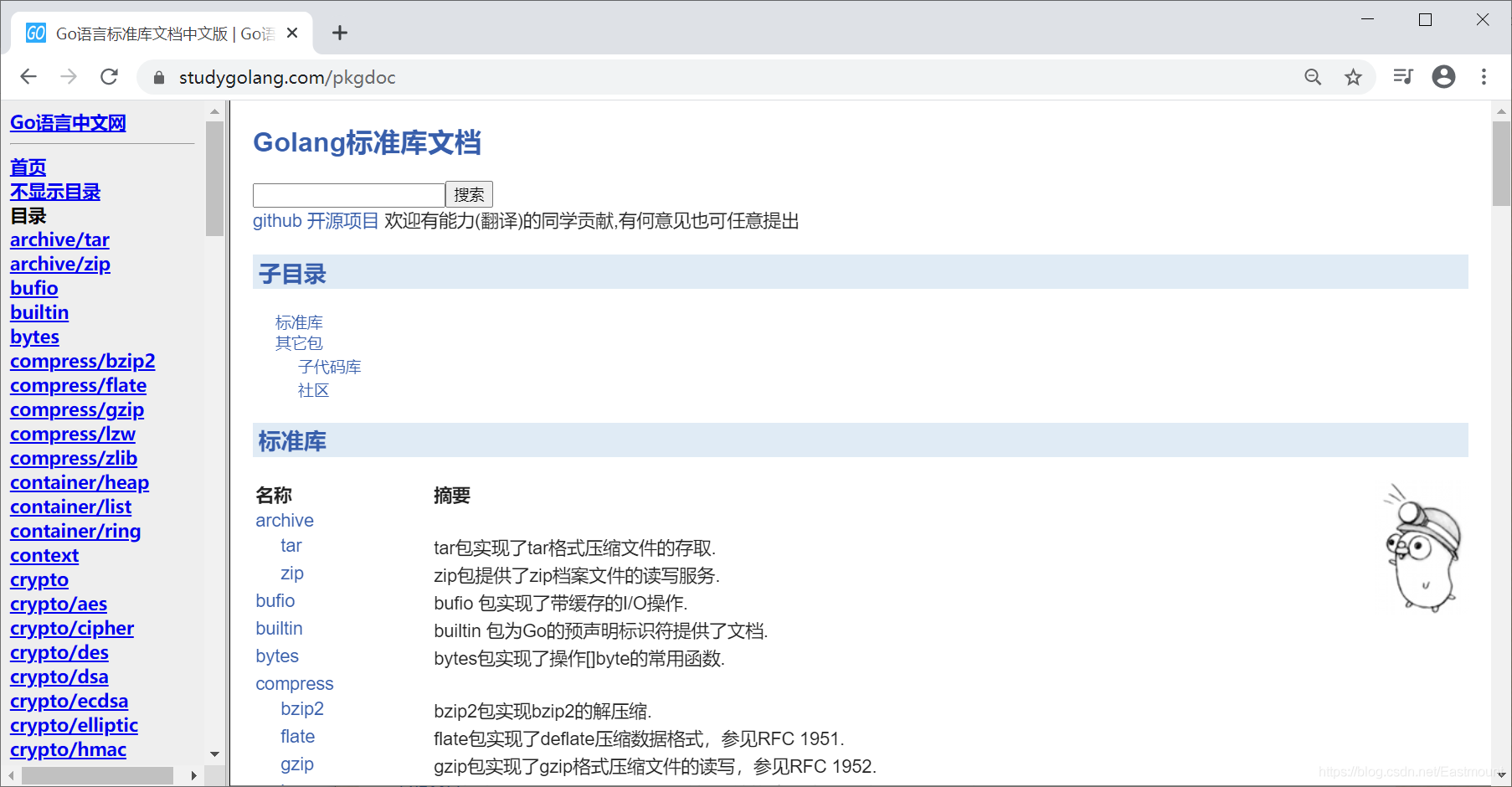The image size is (1512, 787).
Task: Open compress/zlib in the sidebar
Action: (74, 459)
